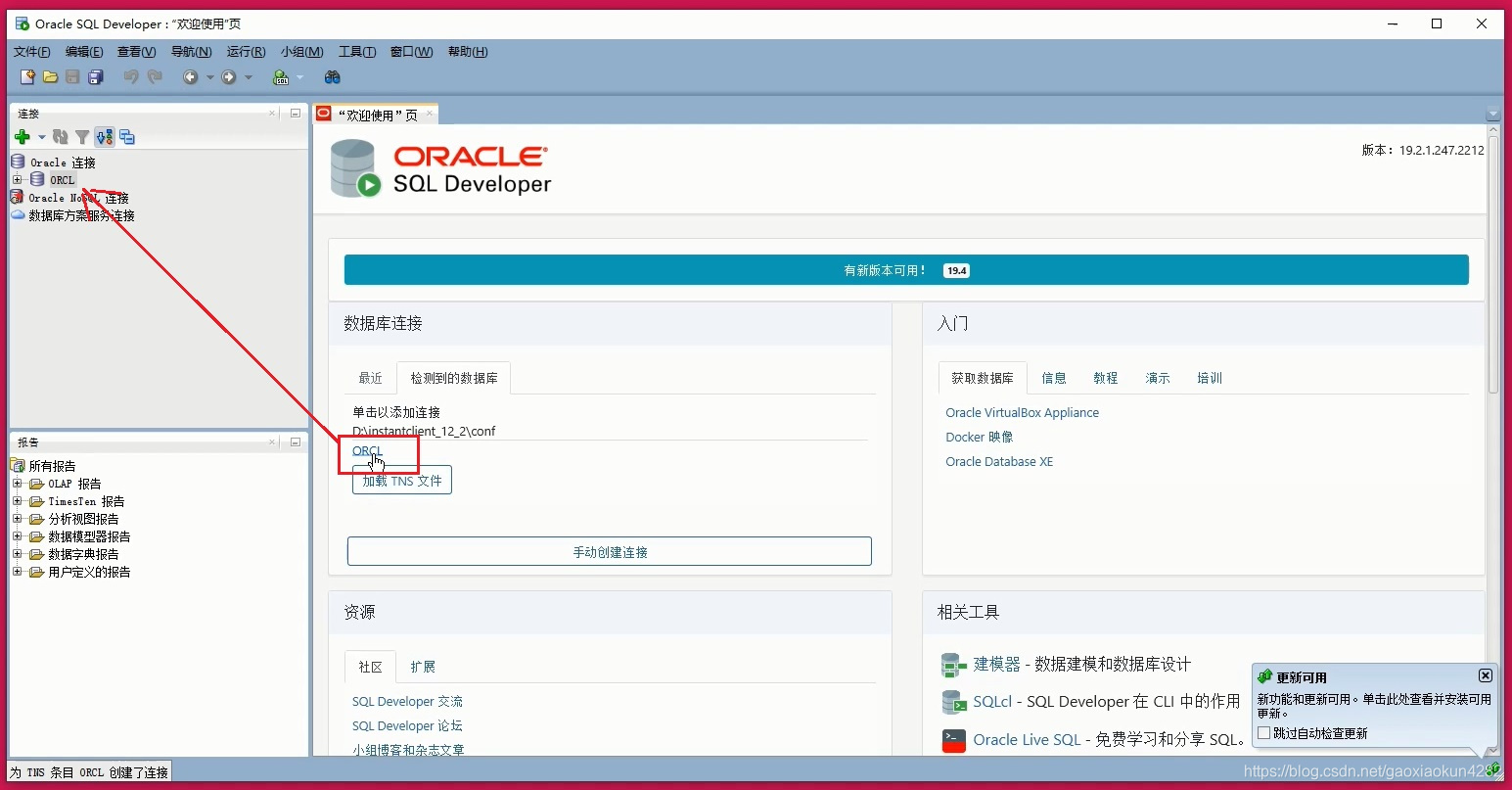Expand the analytic view reports node
Viewport: 1512px width, 790px height.
coord(17,519)
